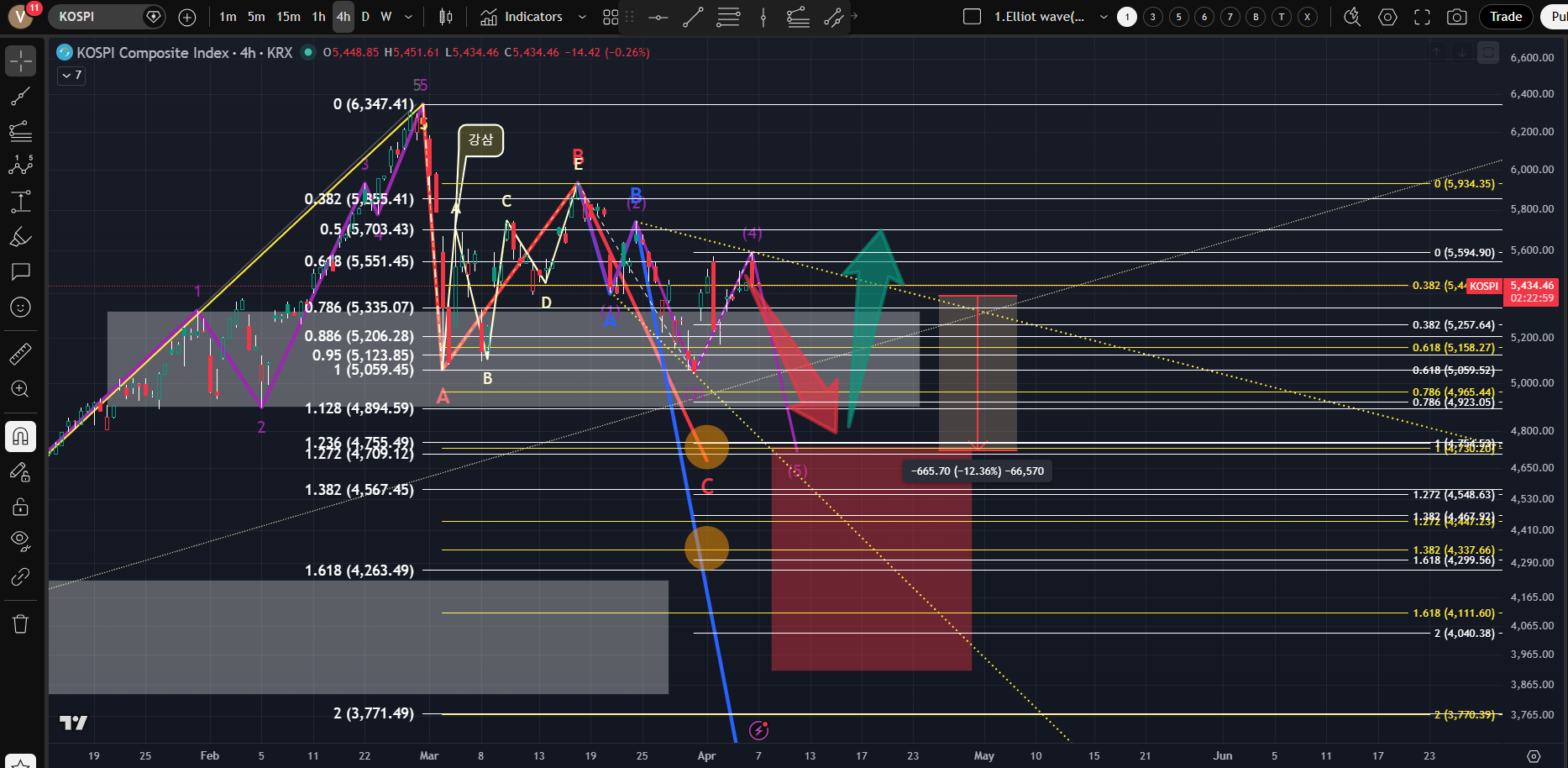Open the candlestick chart type selector
Viewport: 1568px width, 768px height.
(x=446, y=17)
